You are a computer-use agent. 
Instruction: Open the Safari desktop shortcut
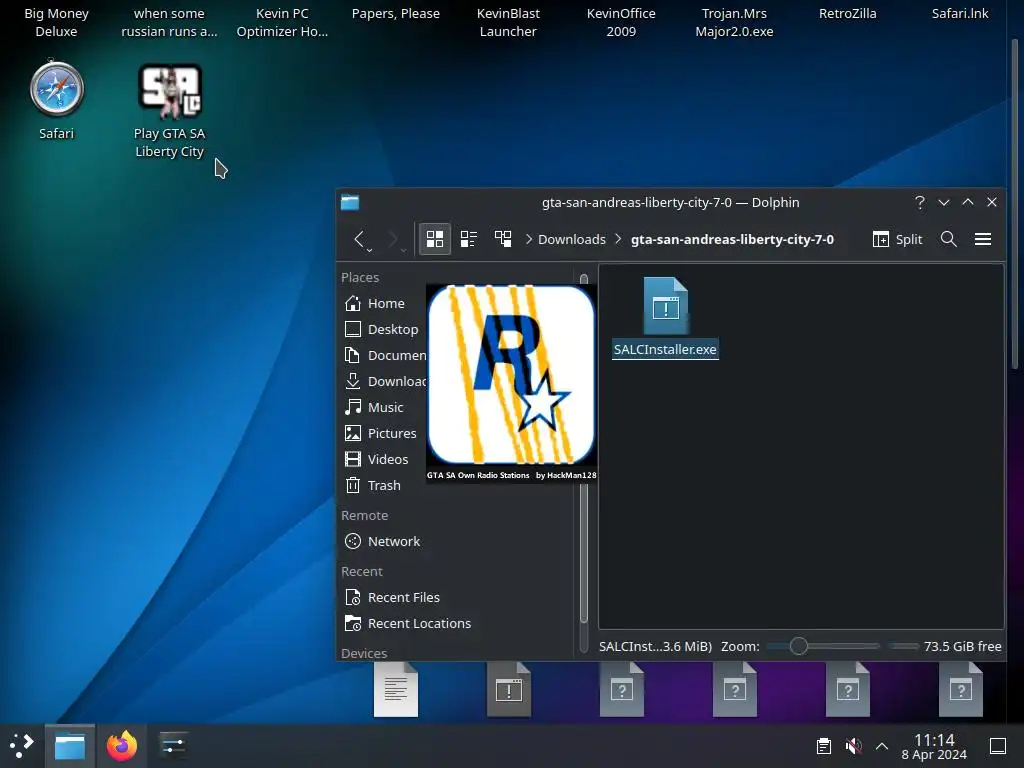[x=57, y=89]
